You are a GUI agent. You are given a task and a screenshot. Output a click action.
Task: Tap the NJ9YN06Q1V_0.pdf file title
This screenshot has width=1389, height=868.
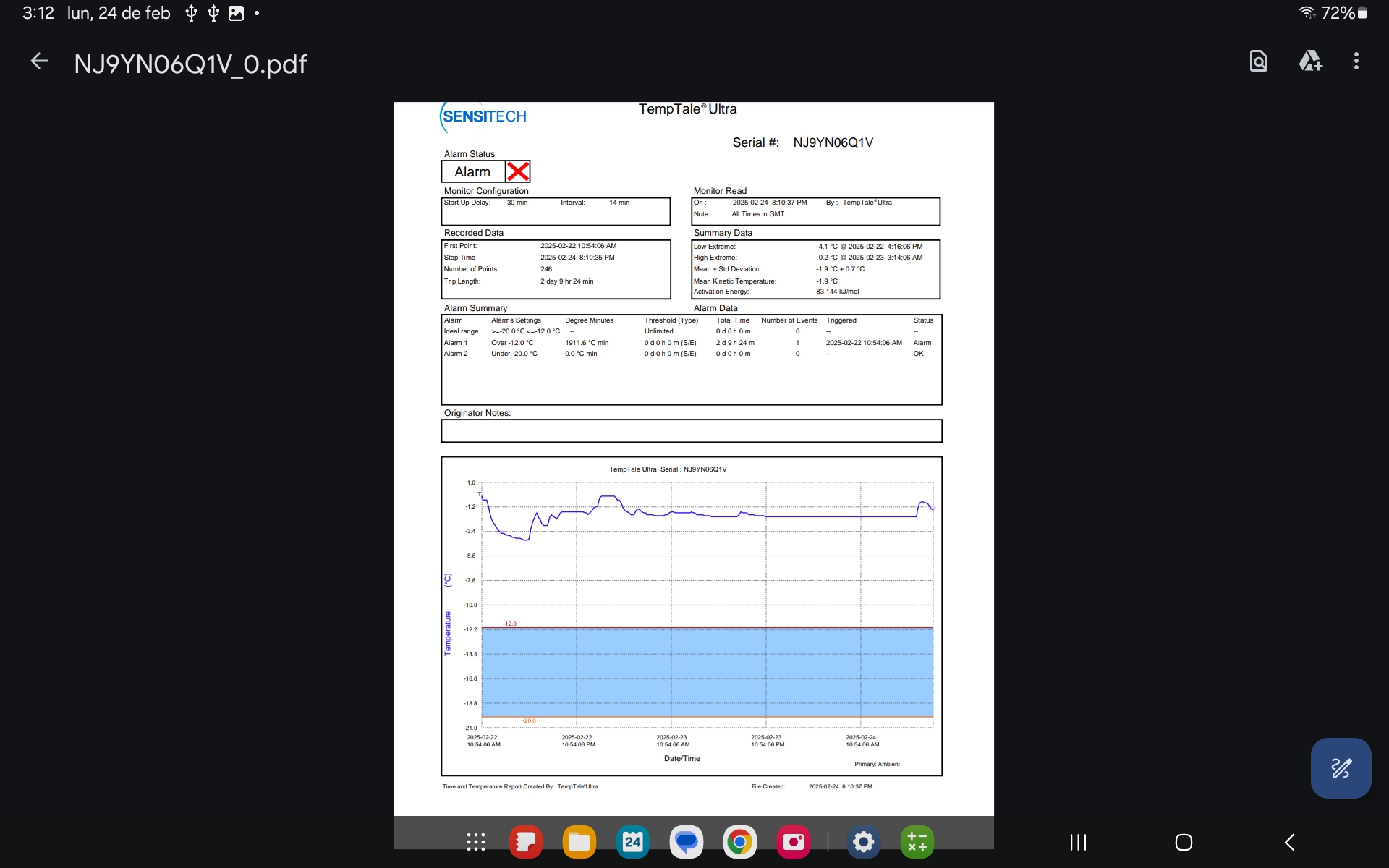coord(190,64)
